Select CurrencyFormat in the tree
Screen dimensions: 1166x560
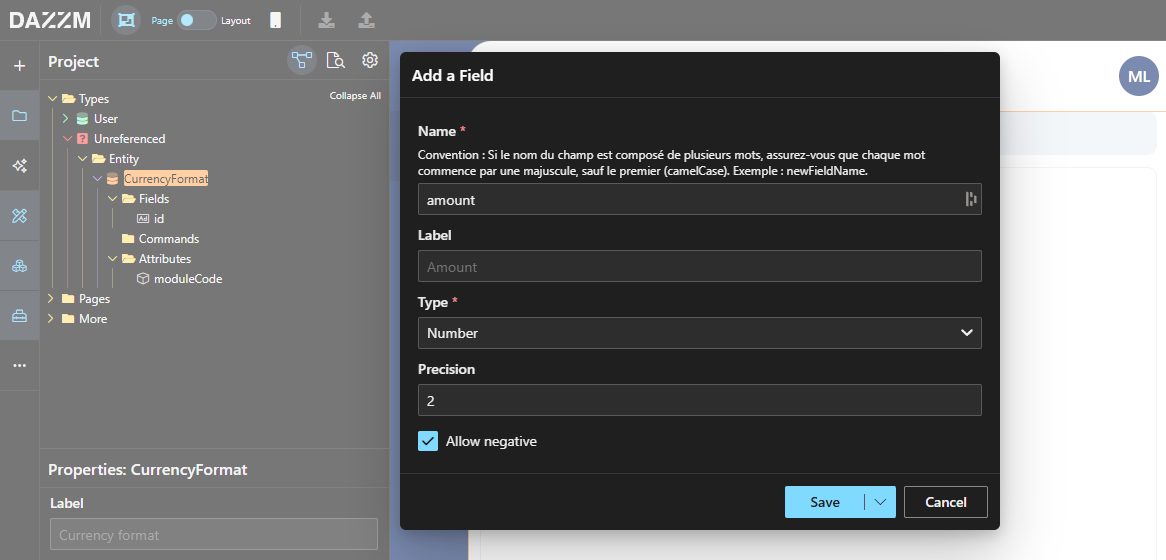166,178
